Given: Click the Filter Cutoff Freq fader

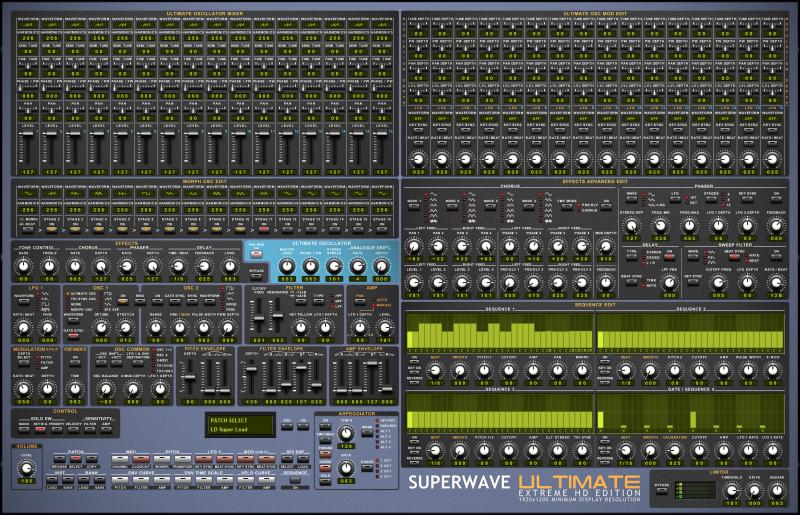Looking at the screenshot, I should tap(259, 318).
